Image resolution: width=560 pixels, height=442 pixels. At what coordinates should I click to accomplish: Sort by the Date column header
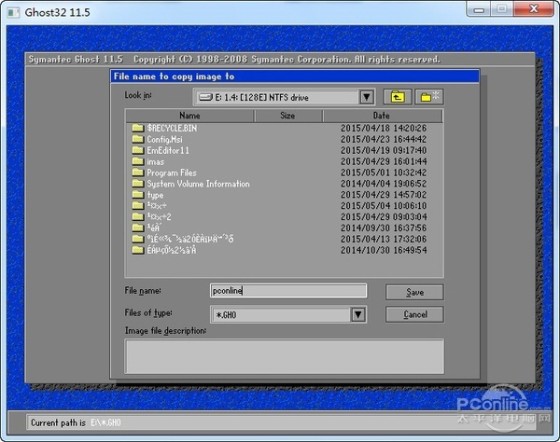click(382, 116)
